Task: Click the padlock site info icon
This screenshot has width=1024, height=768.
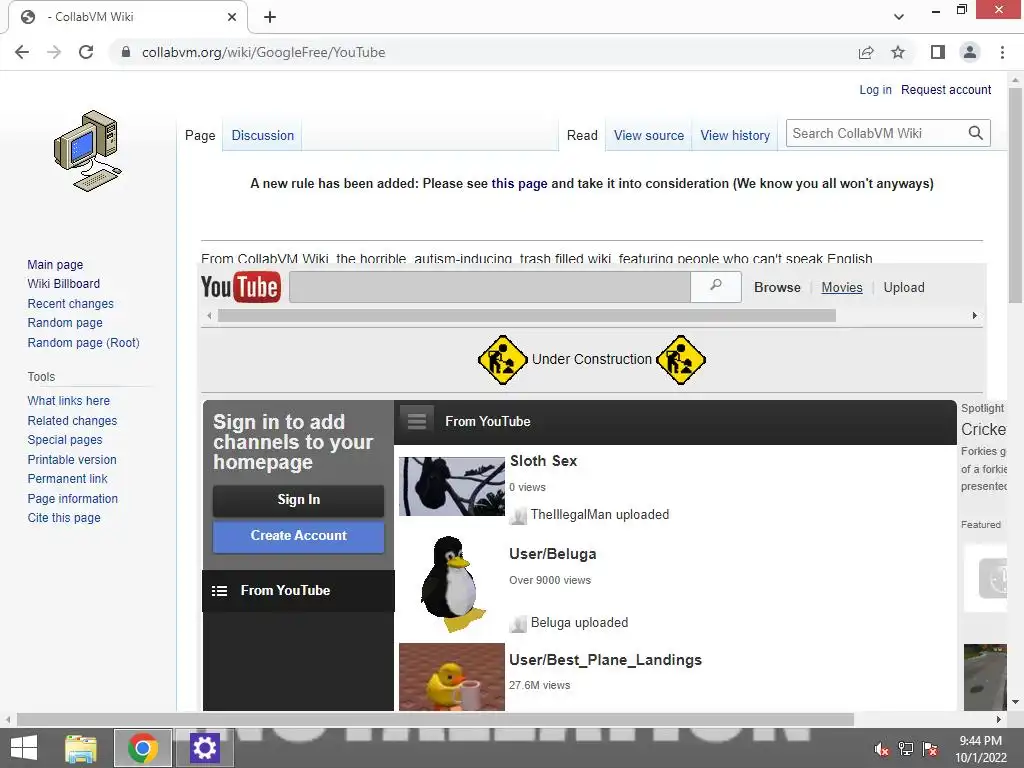Action: click(x=126, y=52)
